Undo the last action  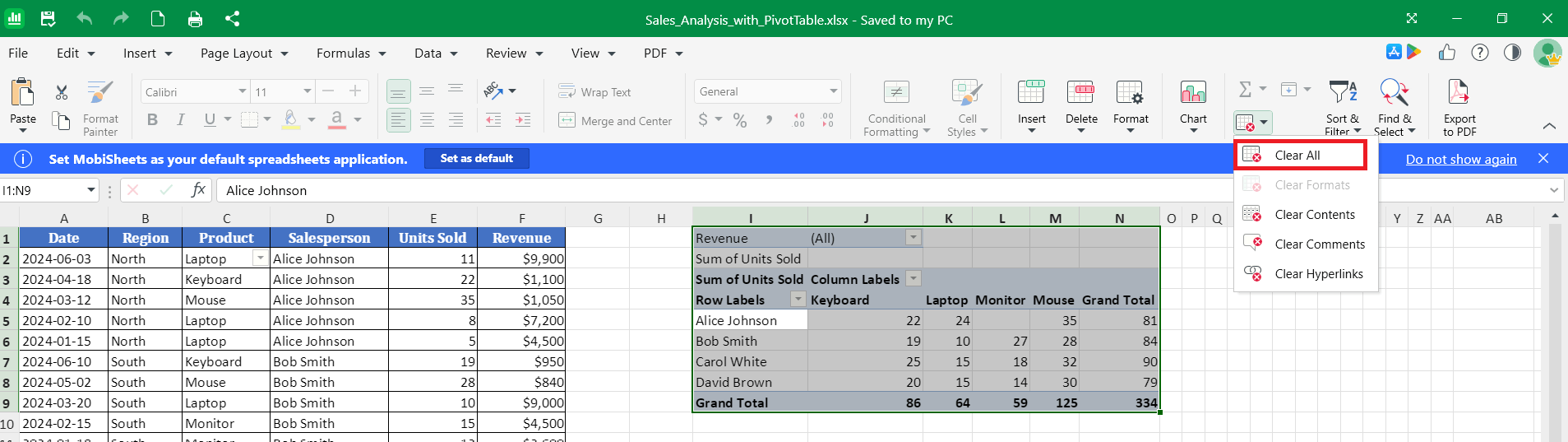pos(84,18)
